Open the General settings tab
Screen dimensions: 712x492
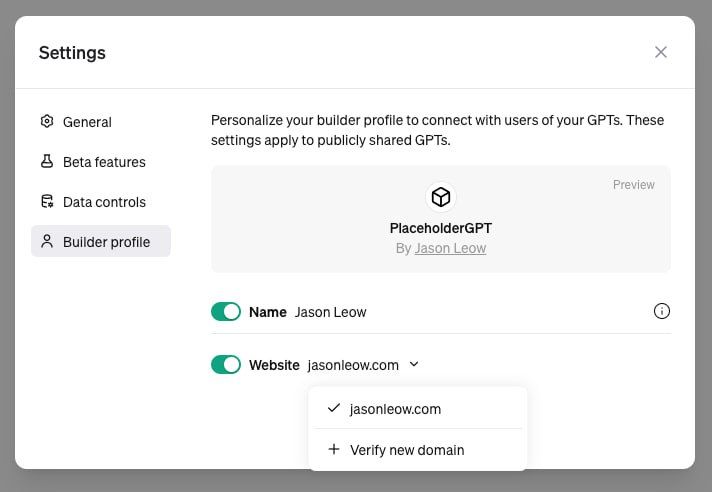tap(87, 122)
